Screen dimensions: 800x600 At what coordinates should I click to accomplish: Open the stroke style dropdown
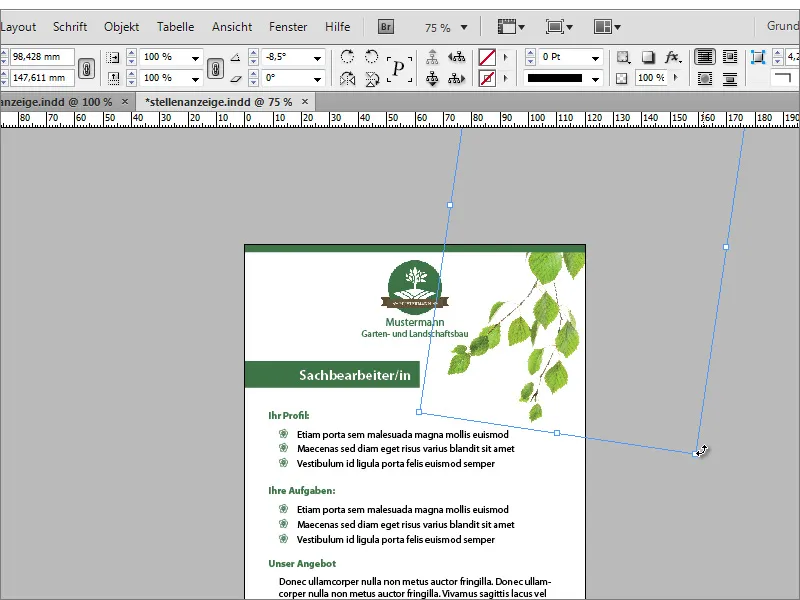[x=595, y=79]
